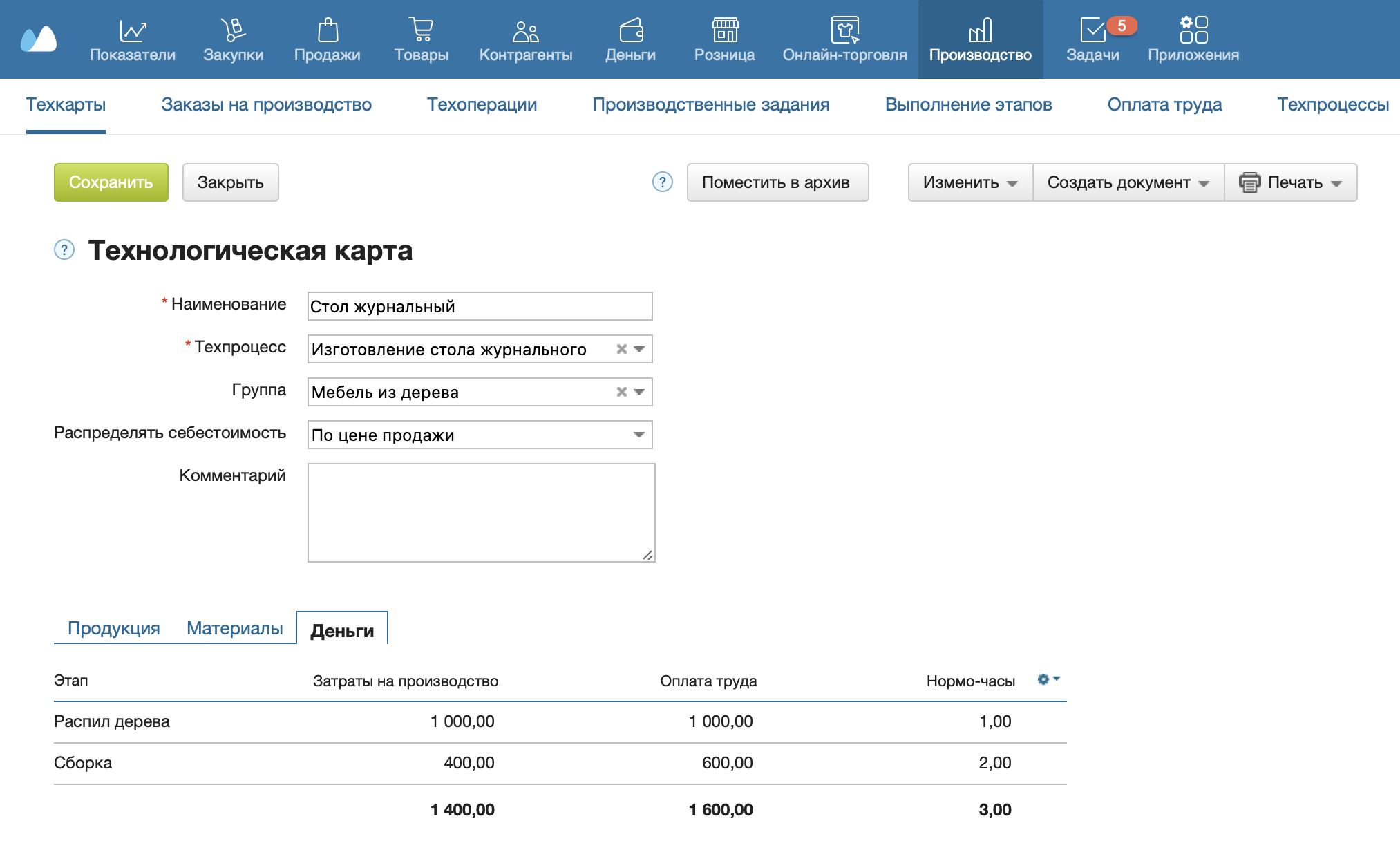Expand the Группа dropdown arrow
1400x850 pixels.
coord(639,392)
